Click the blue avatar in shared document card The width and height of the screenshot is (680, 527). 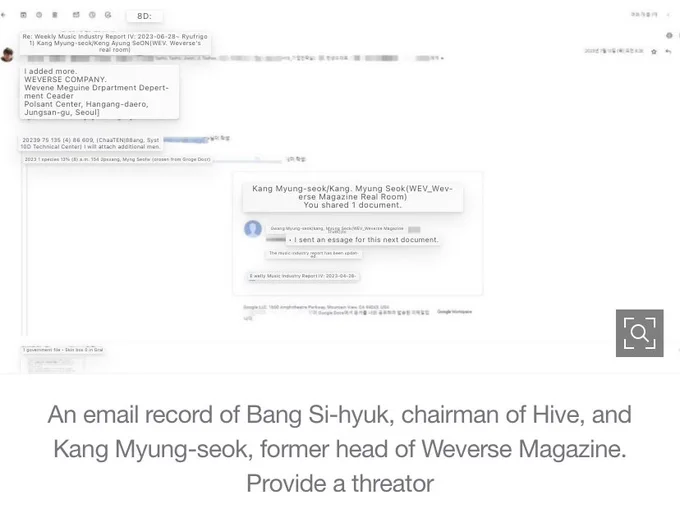pyautogui.click(x=253, y=229)
